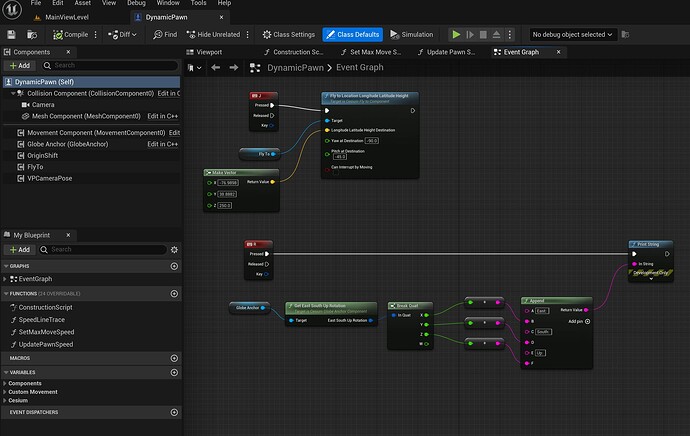Open Find in blueprint
This screenshot has width=690, height=436.
pyautogui.click(x=165, y=34)
